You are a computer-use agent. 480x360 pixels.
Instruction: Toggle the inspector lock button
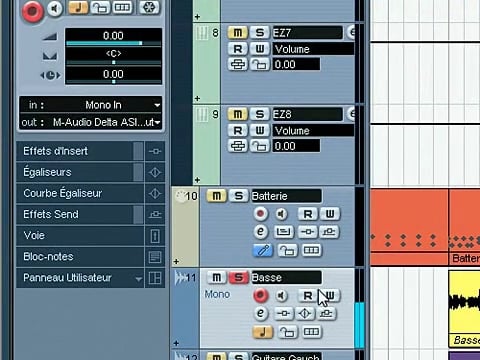coord(100,7)
